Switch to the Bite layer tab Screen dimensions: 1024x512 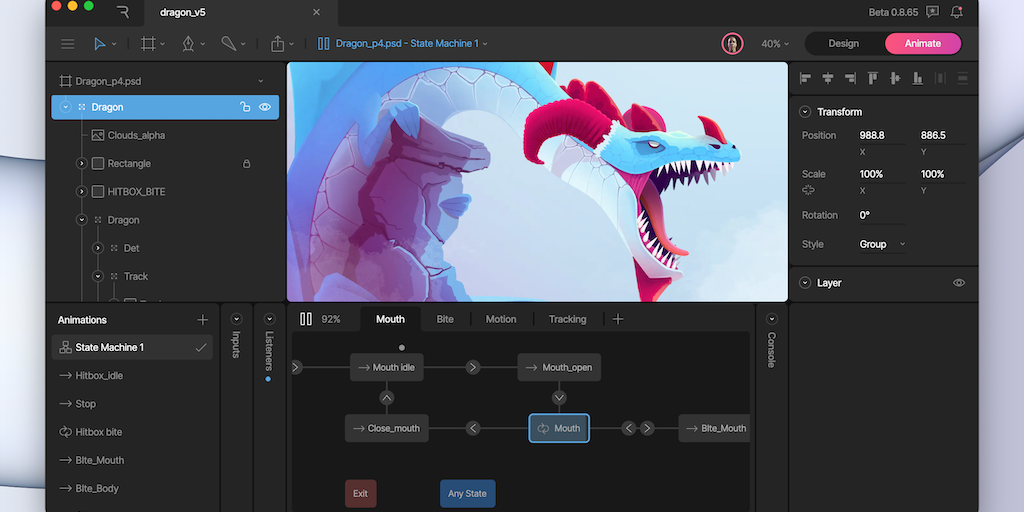click(445, 319)
